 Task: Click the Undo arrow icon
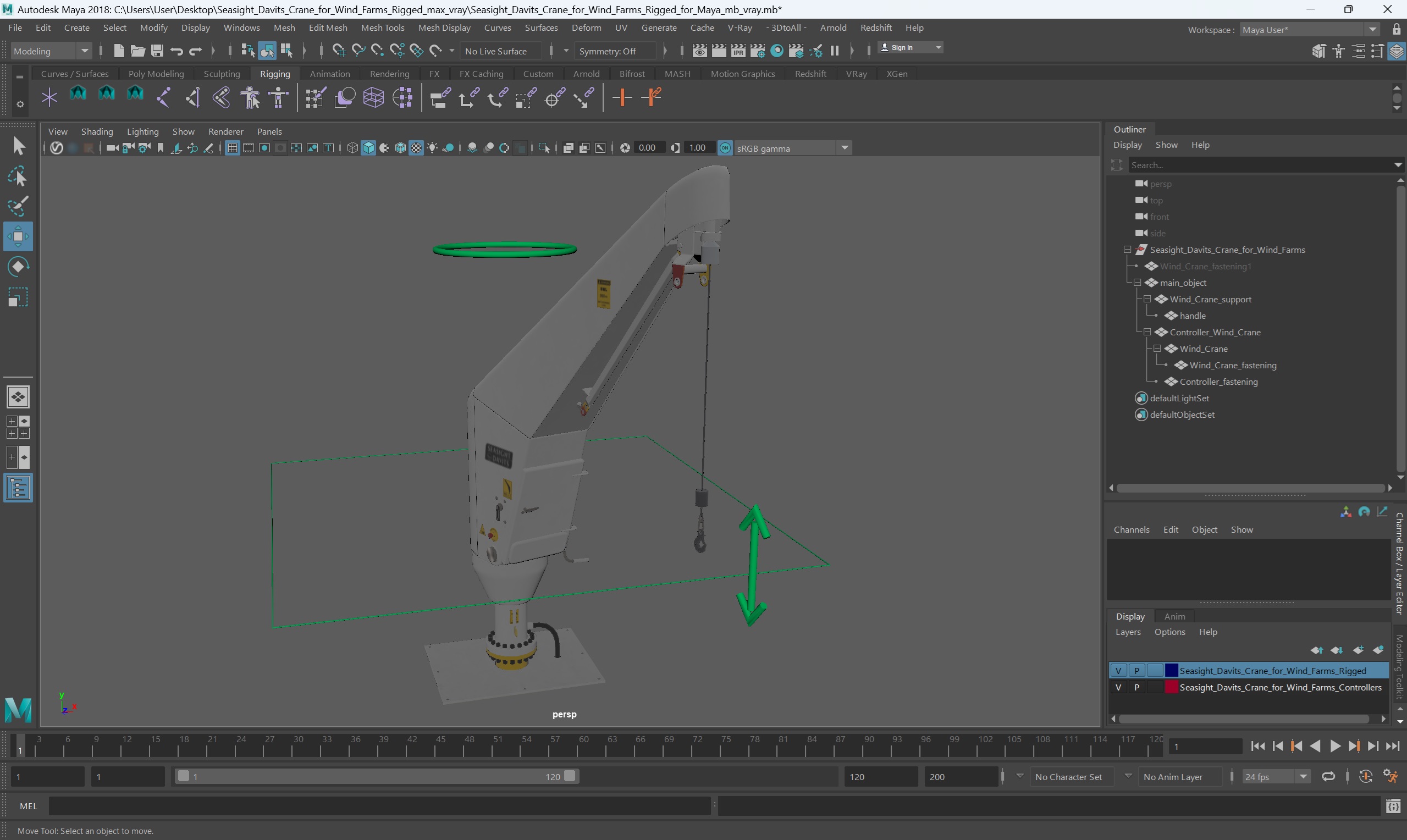coord(176,51)
